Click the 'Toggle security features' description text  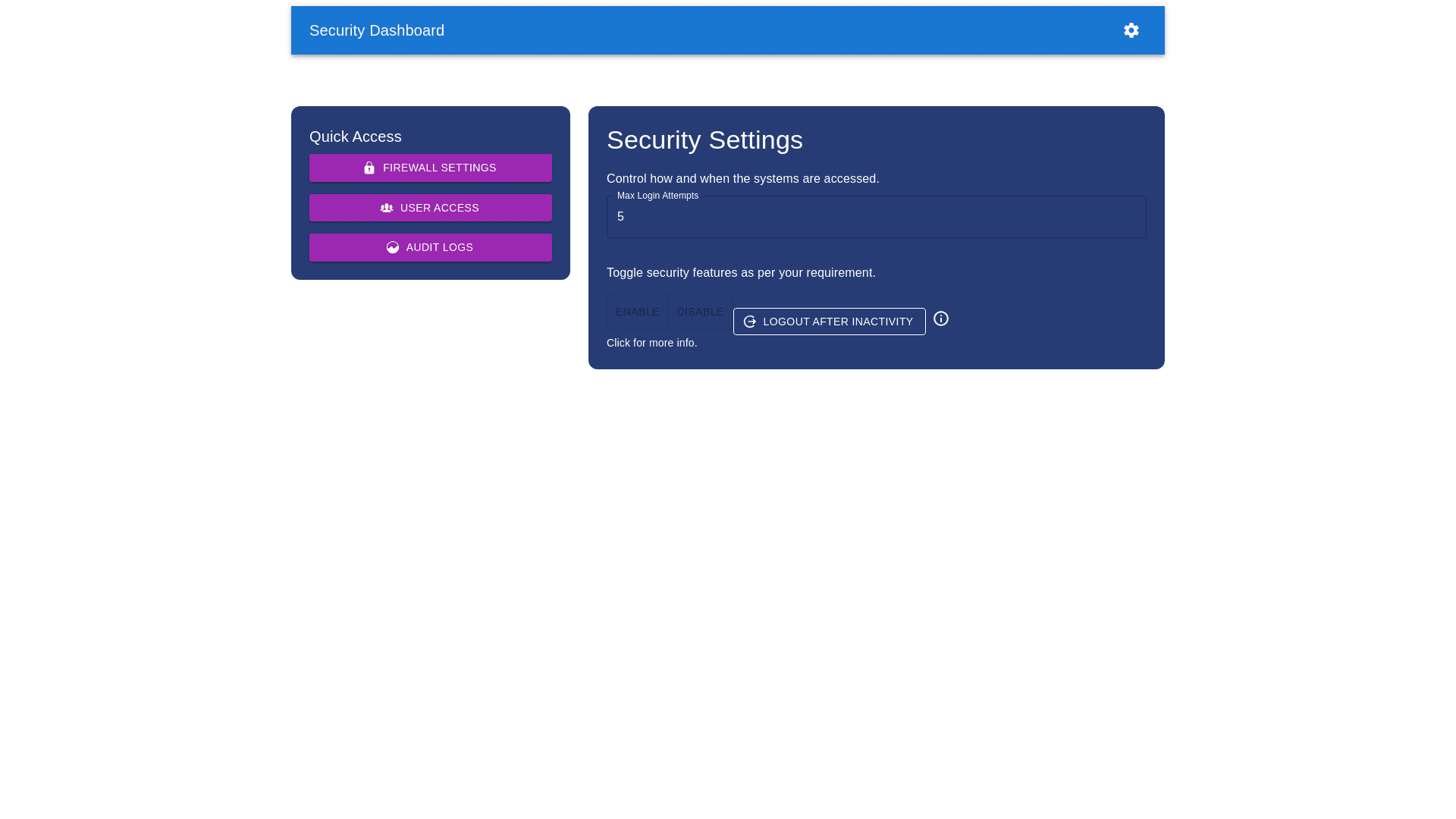point(741,273)
